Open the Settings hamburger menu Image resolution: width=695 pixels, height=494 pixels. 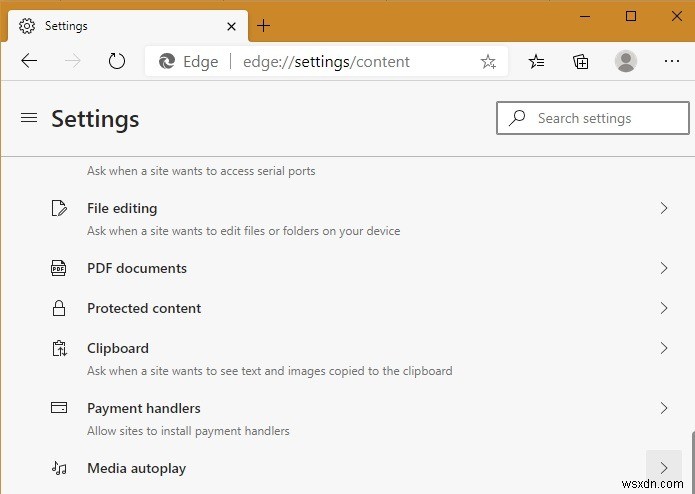tap(29, 118)
